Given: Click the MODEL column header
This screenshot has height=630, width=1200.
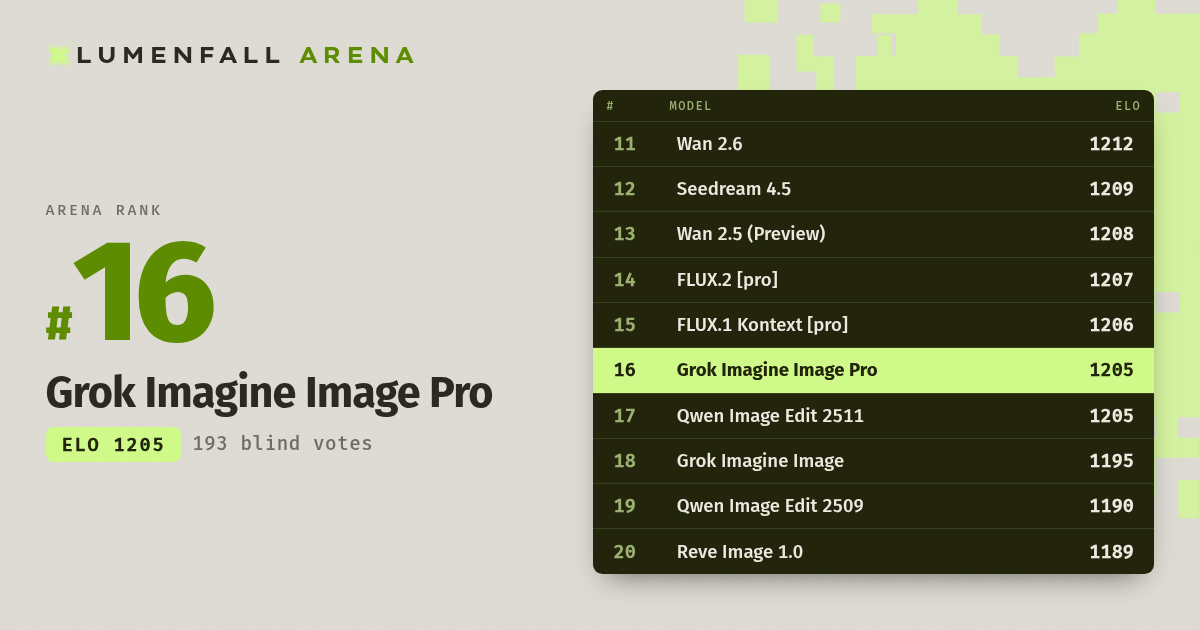Looking at the screenshot, I should coord(690,106).
